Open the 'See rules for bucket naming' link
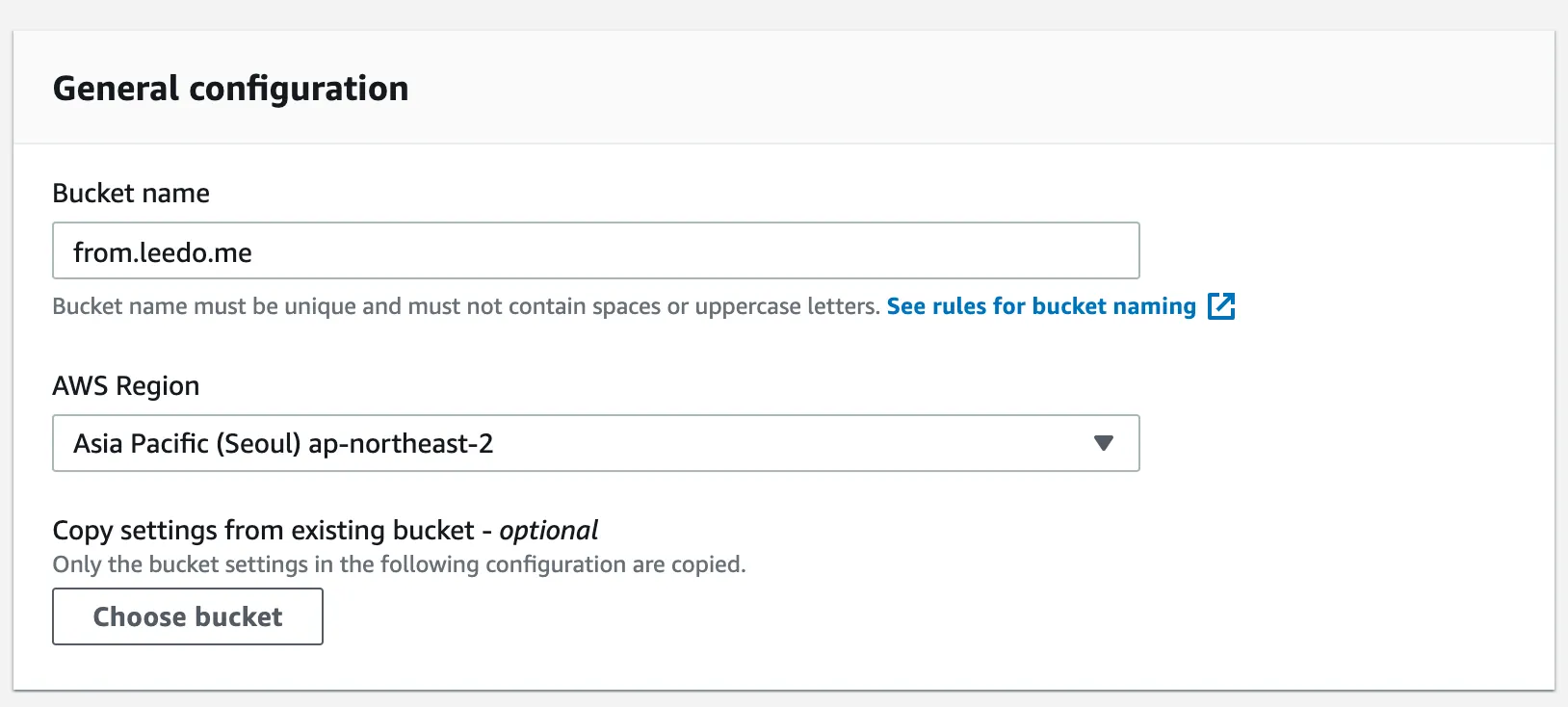This screenshot has height=707, width=1568. 1040,306
